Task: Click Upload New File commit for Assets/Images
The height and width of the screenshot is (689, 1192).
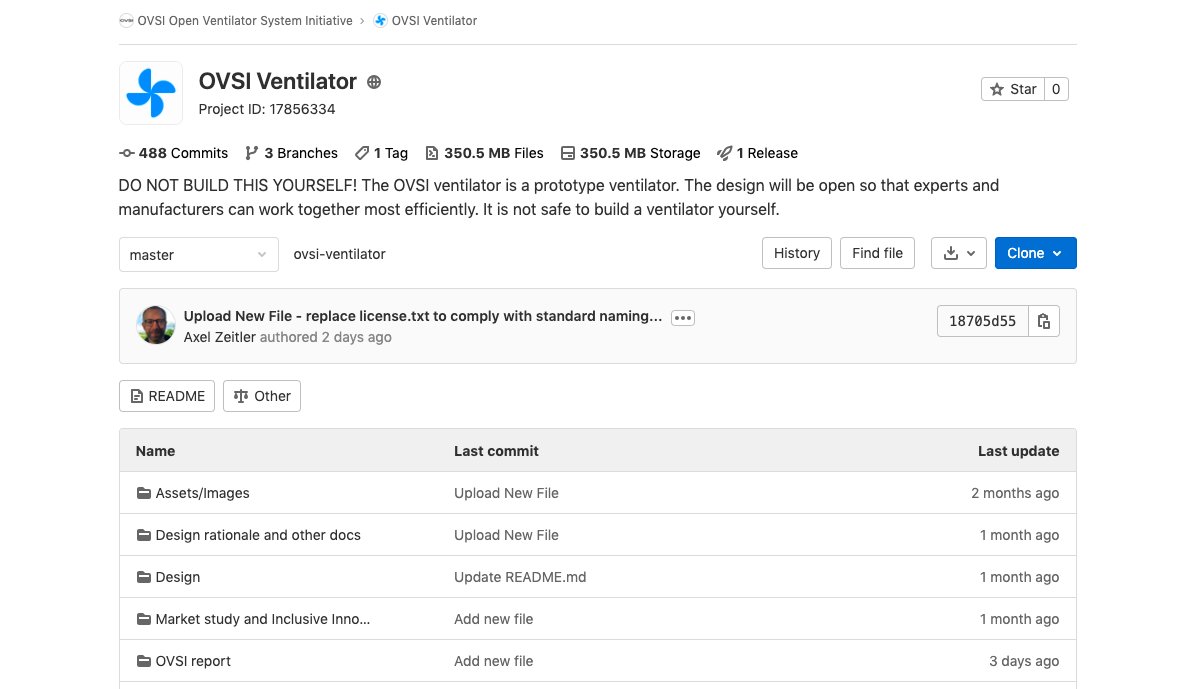Action: pyautogui.click(x=506, y=493)
